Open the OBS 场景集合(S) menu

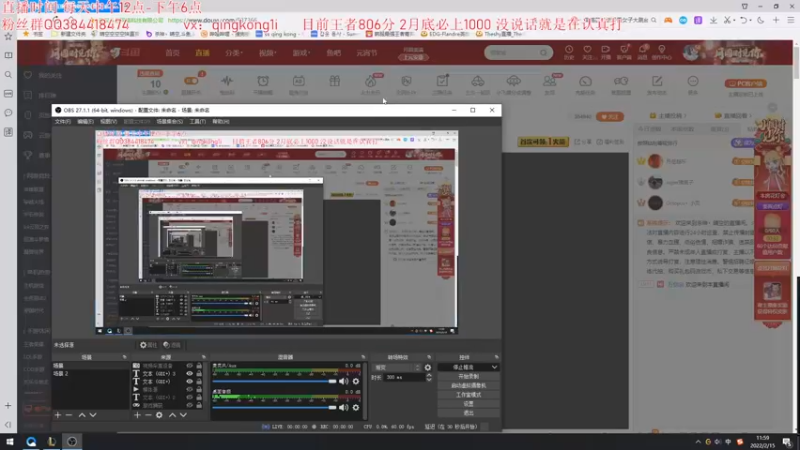coord(169,121)
